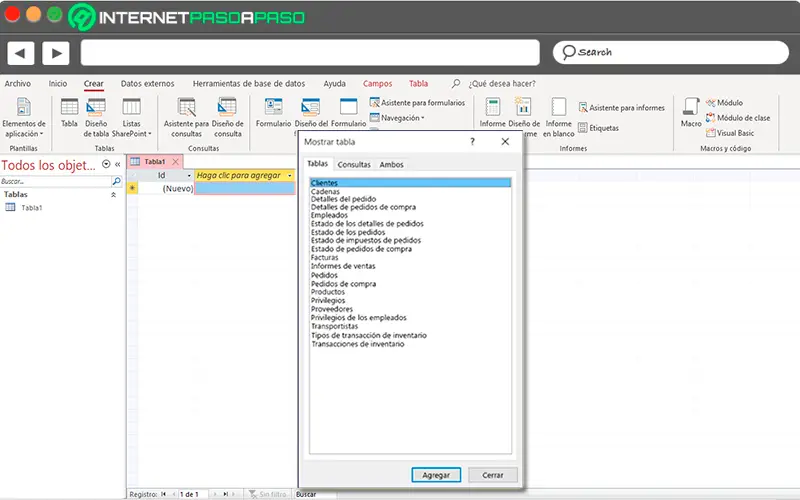The image size is (800, 500).
Task: Open Diseño de tabla tool
Action: pos(96,107)
